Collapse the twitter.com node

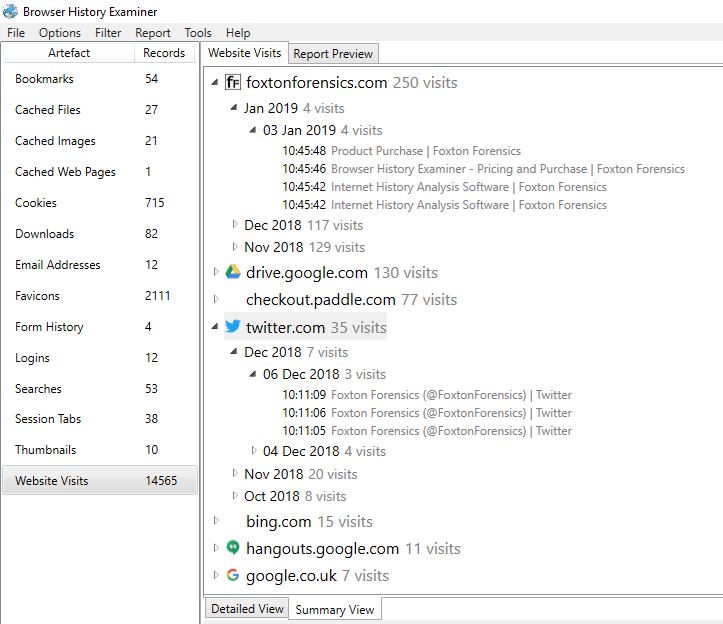point(215,327)
